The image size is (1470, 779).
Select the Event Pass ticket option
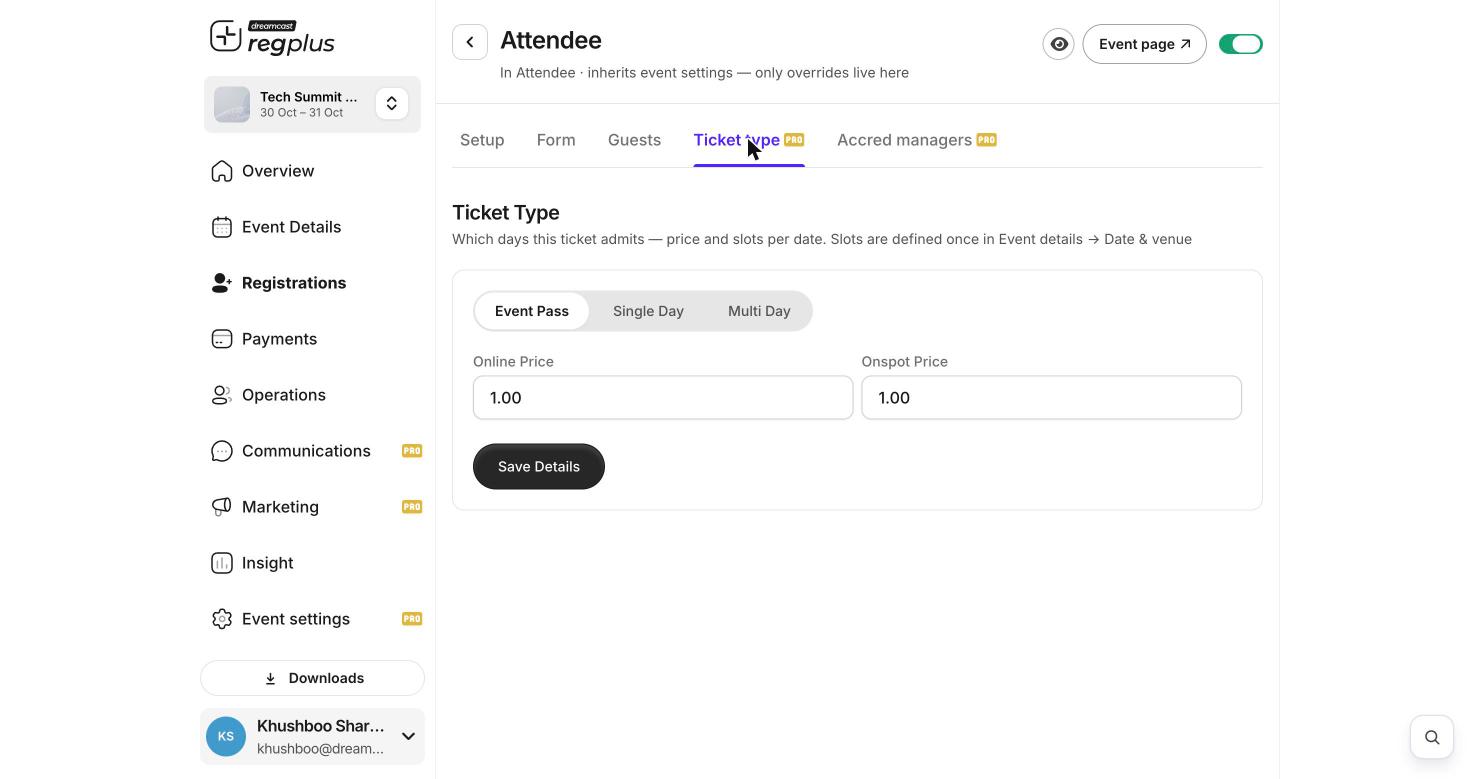coord(532,311)
